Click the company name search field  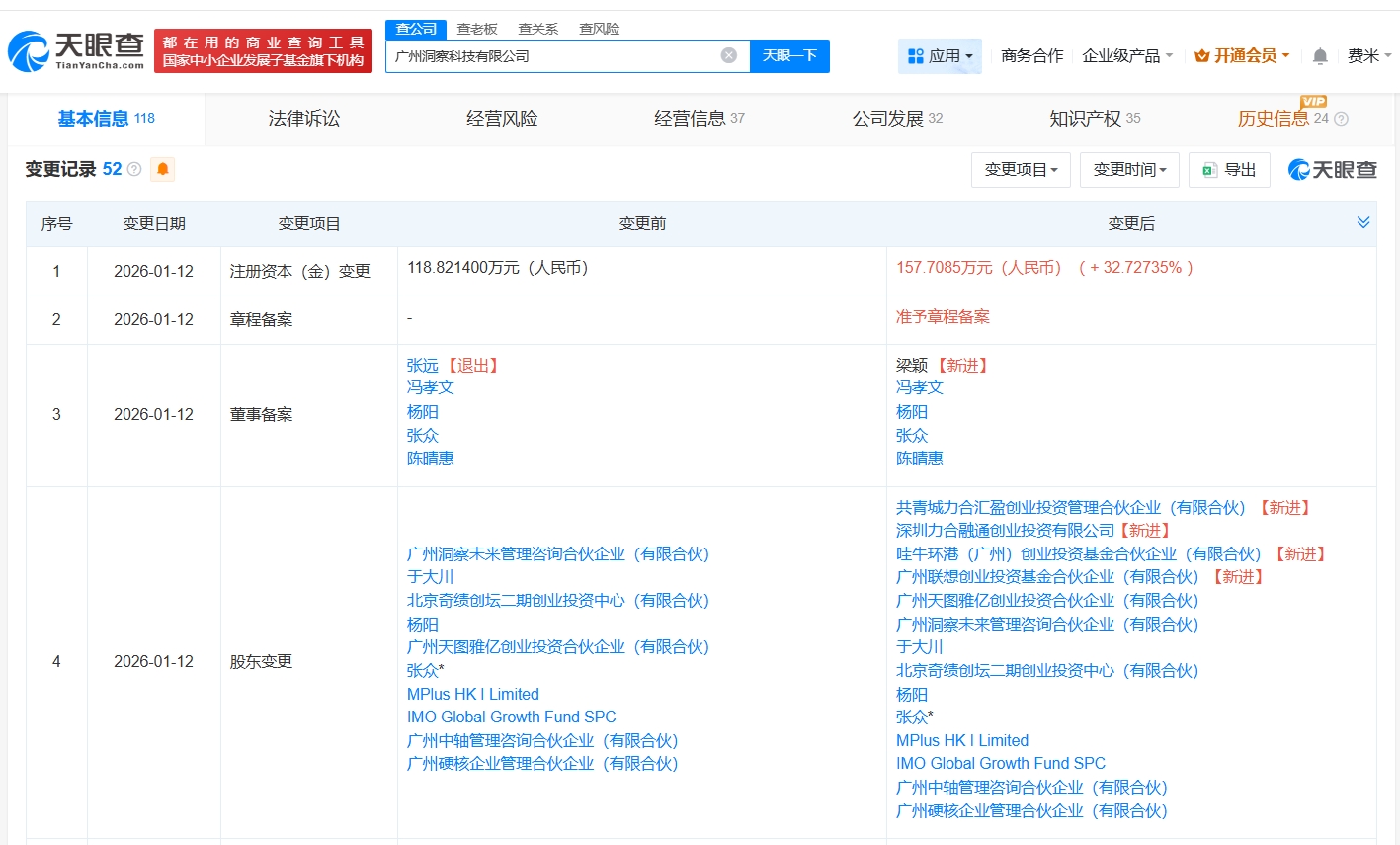(x=553, y=56)
